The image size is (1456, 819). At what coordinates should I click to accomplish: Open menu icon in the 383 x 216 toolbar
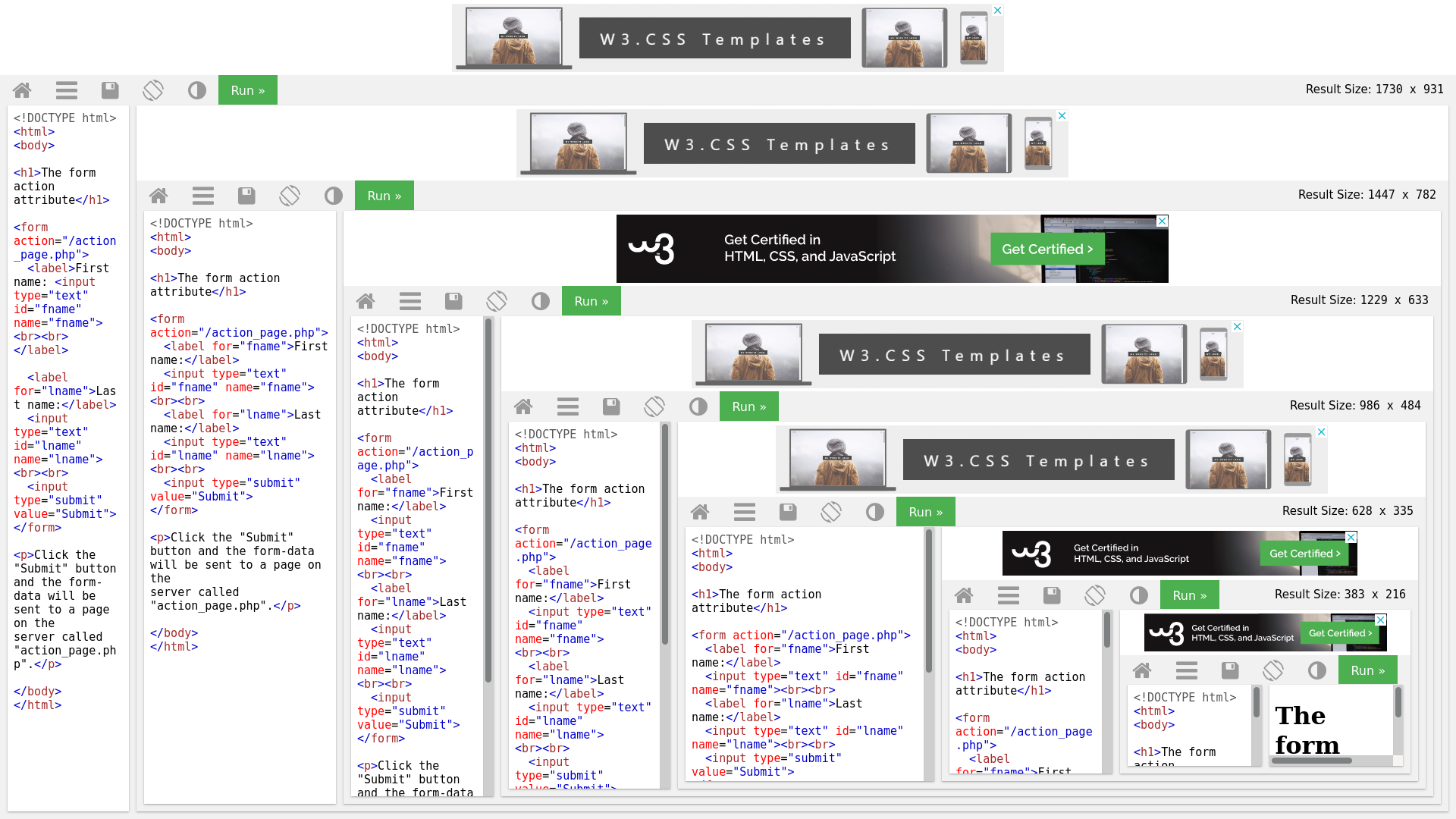1009,596
